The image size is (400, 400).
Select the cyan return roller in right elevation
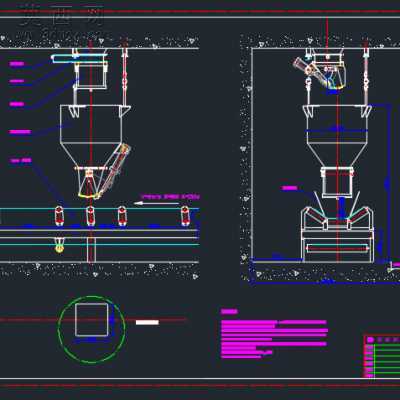337,248
